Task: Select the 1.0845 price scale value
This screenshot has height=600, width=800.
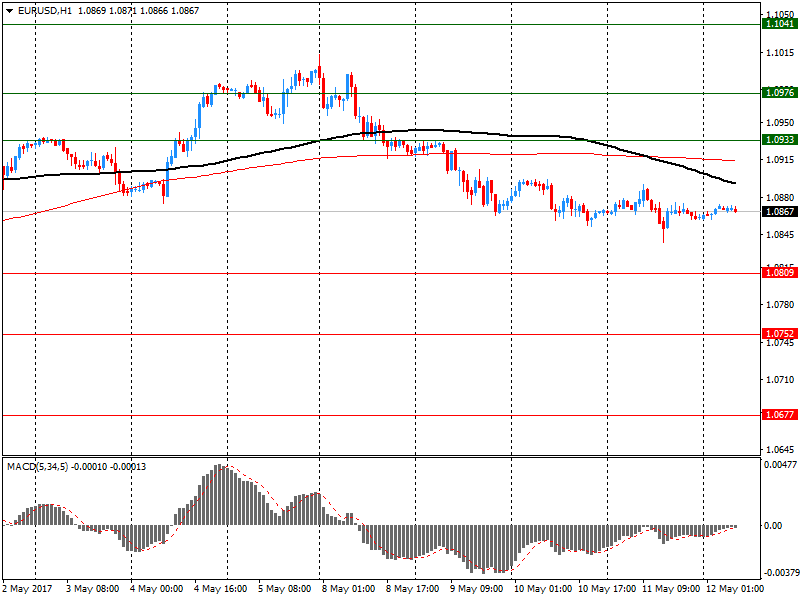Action: point(780,235)
